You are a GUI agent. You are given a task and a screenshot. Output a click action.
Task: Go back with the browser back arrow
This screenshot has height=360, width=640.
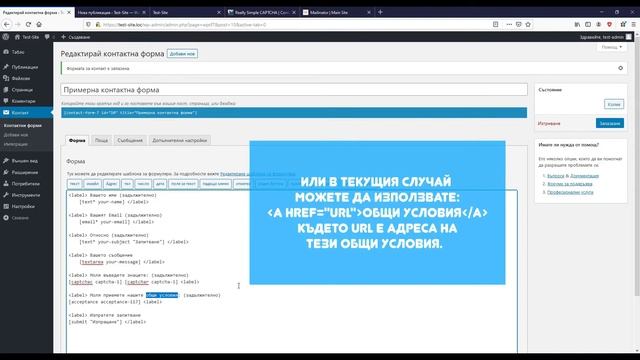(x=7, y=24)
